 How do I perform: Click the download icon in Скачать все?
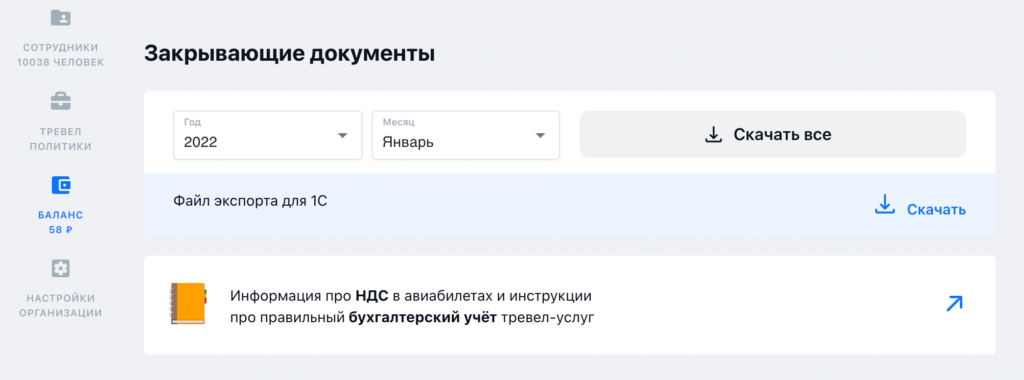(714, 135)
